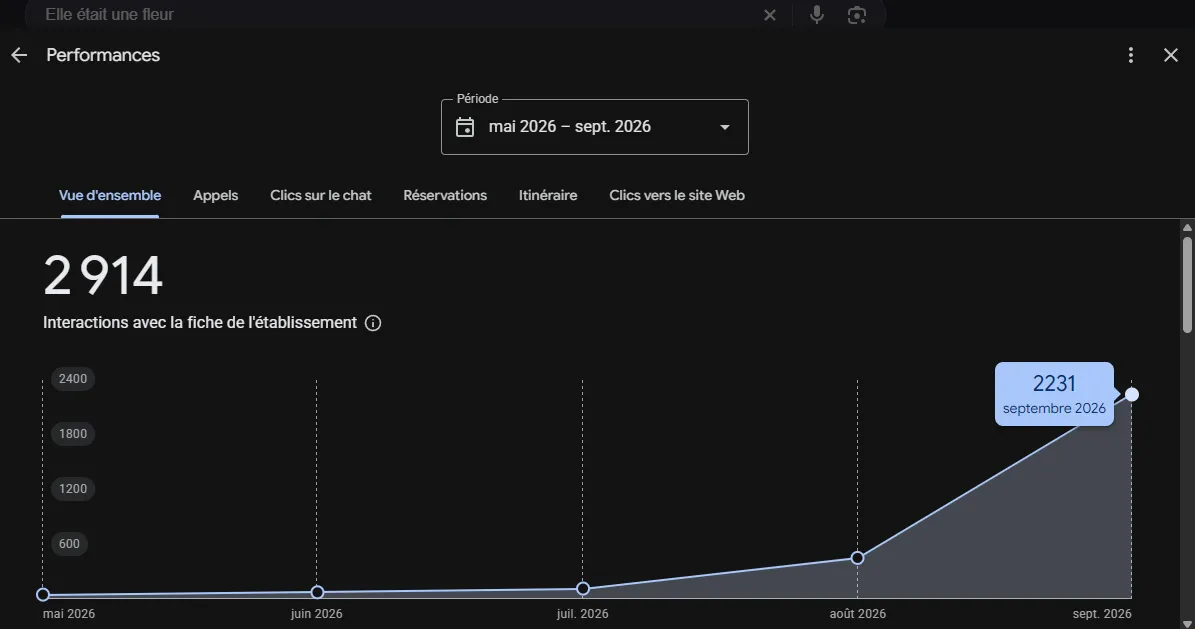Select the mai 2026 data point on chart

pos(43,595)
